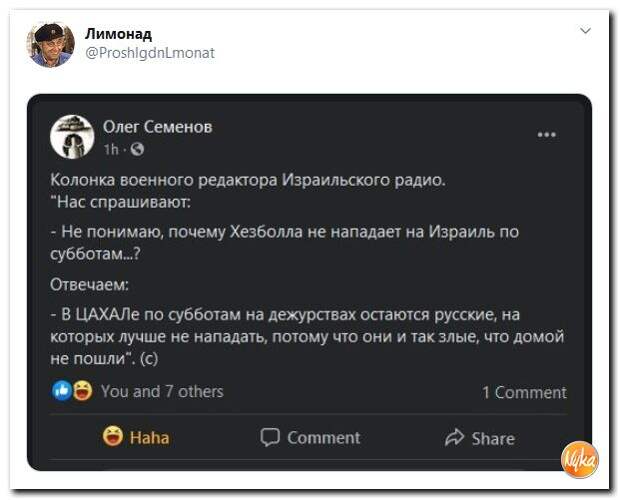Click the Haha reaction emoji in the reaction summary
Viewport: 620px width, 500px height.
82,391
